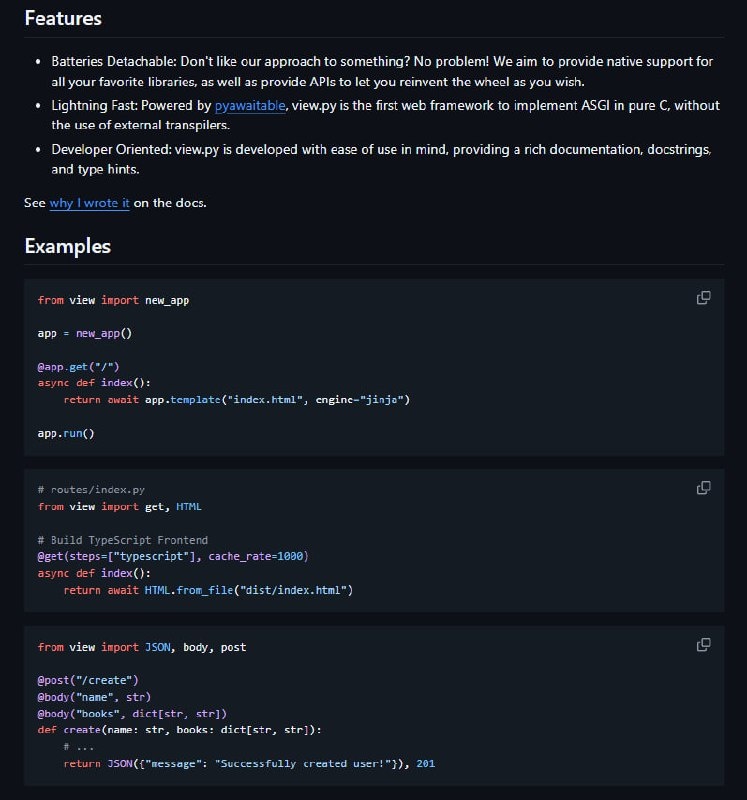
Task: Open the pyawaitable link
Action: point(249,105)
